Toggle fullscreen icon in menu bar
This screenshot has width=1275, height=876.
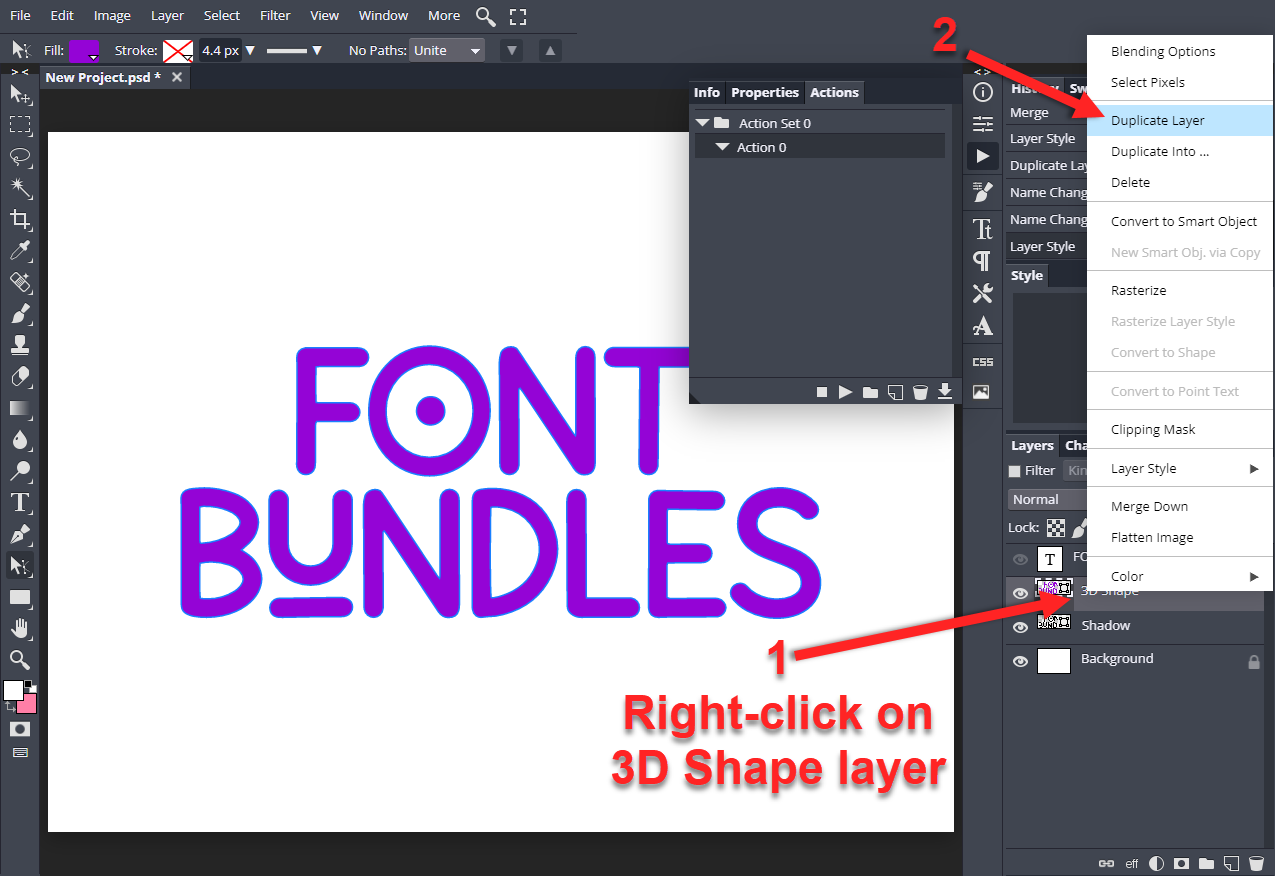coord(518,16)
